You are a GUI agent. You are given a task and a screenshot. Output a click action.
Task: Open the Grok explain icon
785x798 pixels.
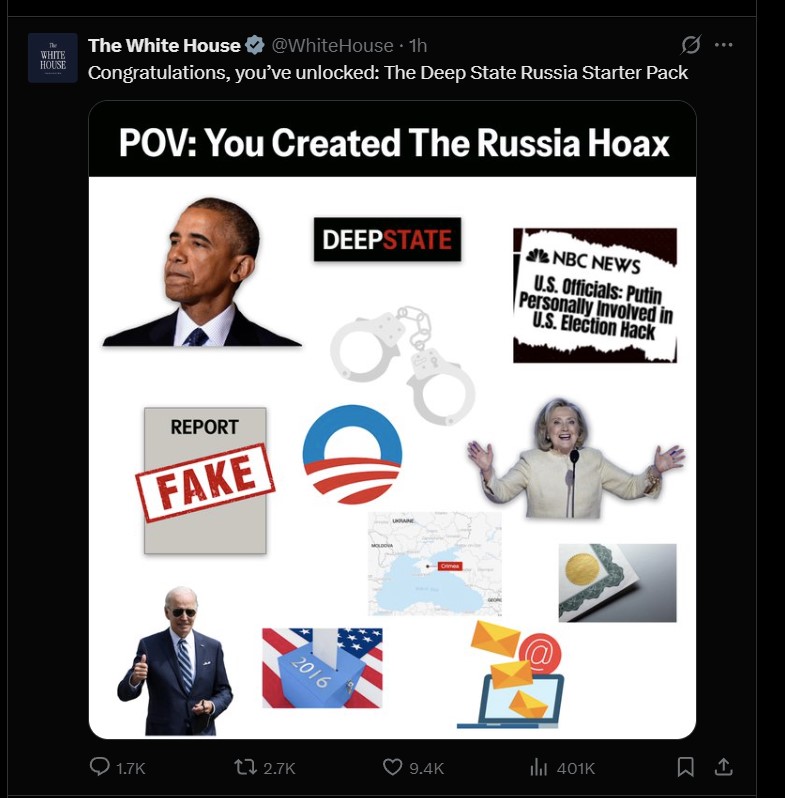click(691, 45)
